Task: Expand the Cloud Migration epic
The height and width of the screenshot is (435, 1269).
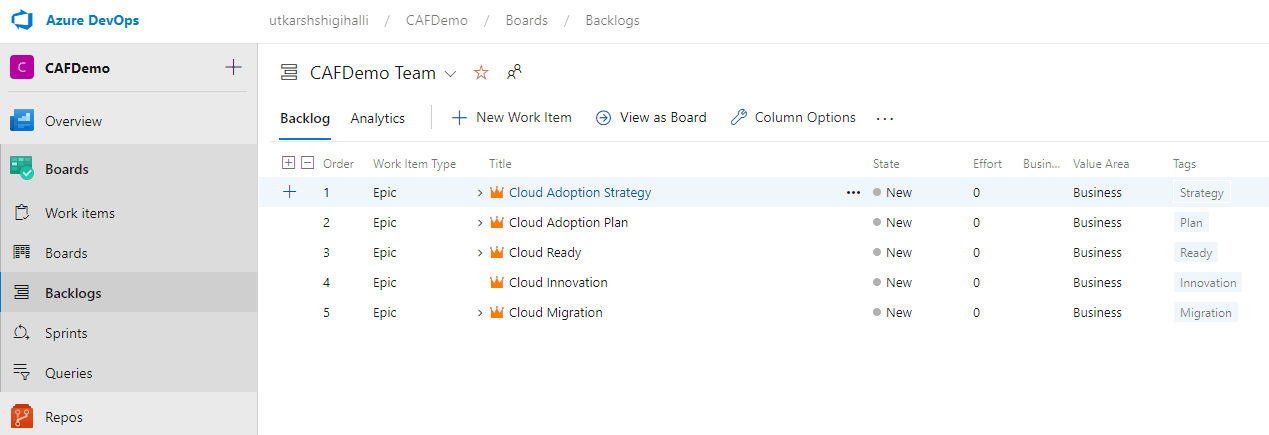Action: click(x=480, y=313)
